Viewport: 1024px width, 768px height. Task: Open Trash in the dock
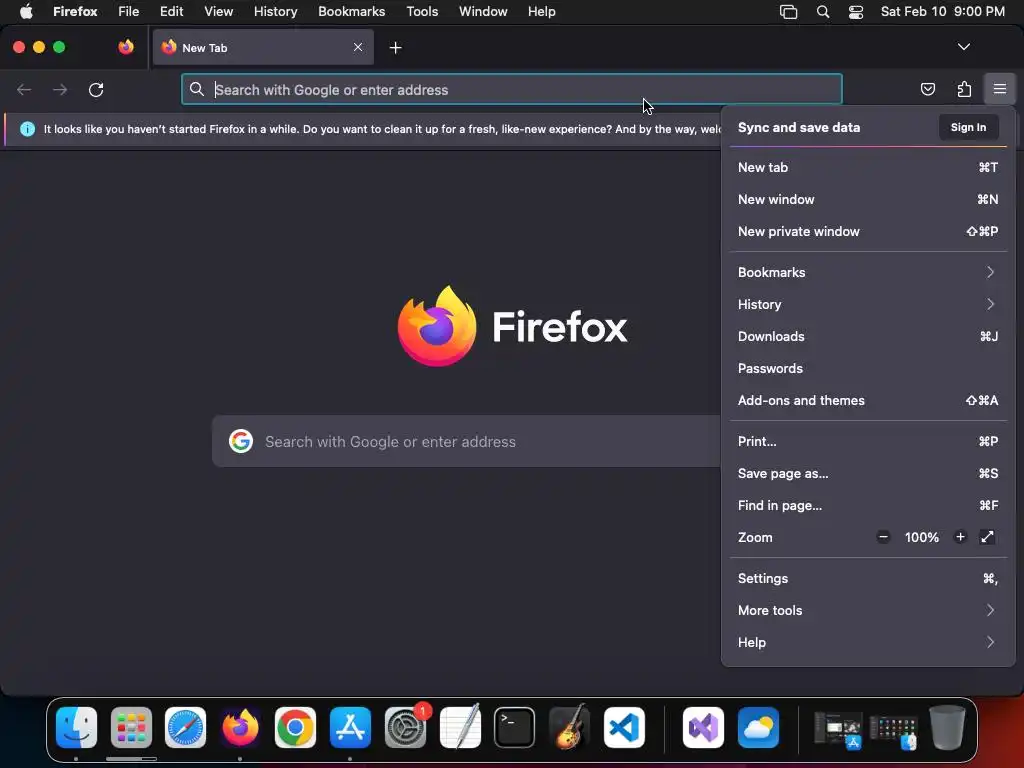pos(947,727)
